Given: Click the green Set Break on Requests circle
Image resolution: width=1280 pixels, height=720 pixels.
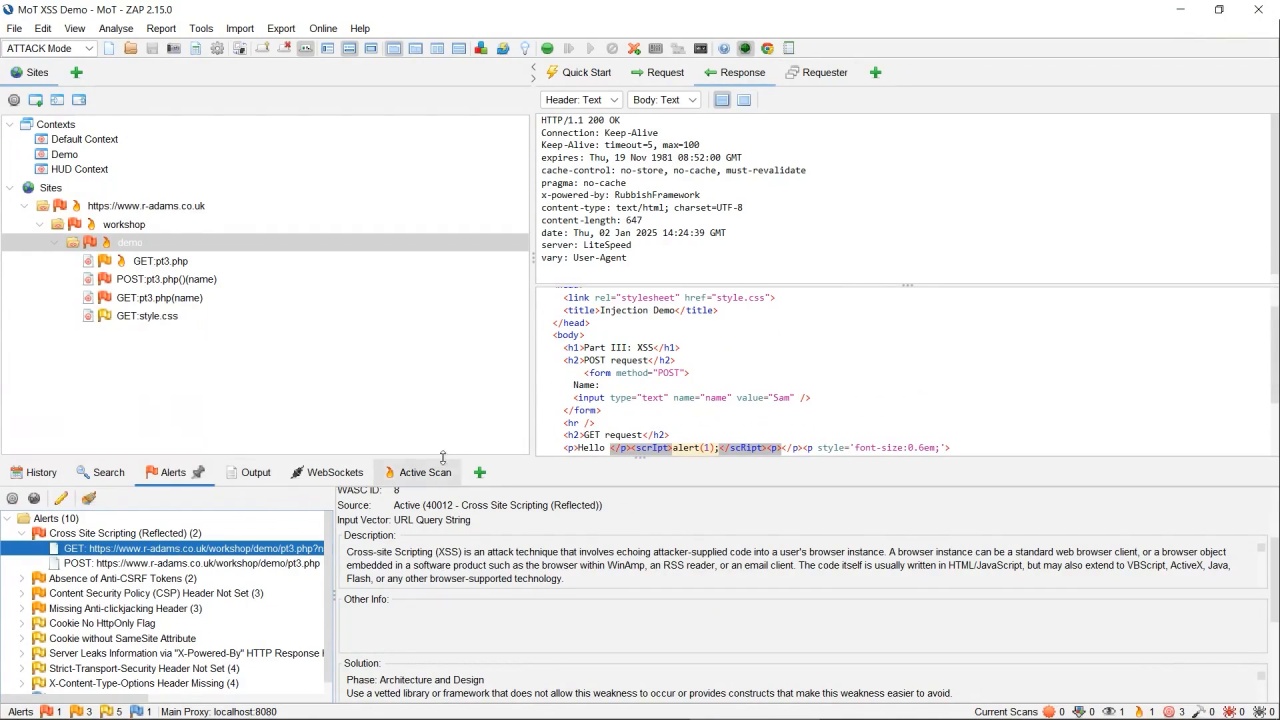Looking at the screenshot, I should (x=547, y=48).
